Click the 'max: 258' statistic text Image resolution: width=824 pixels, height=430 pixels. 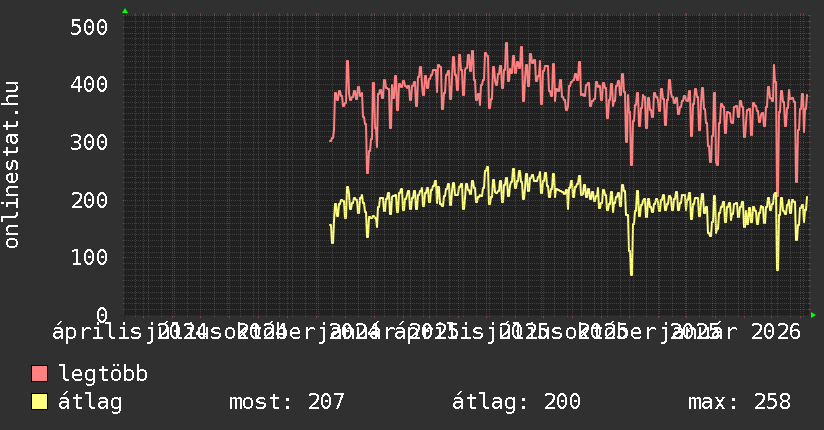739,403
